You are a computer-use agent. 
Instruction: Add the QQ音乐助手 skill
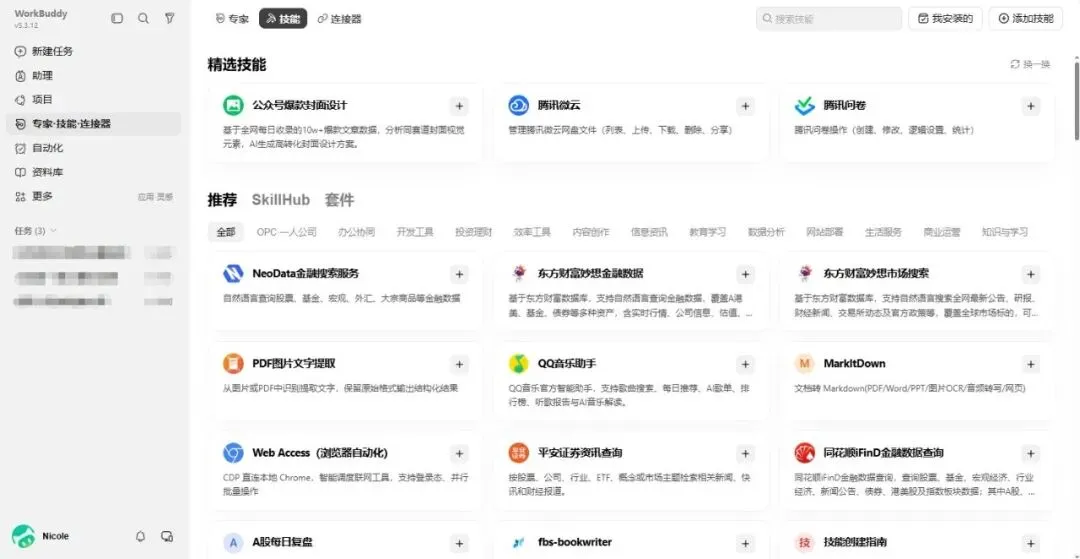click(x=745, y=364)
